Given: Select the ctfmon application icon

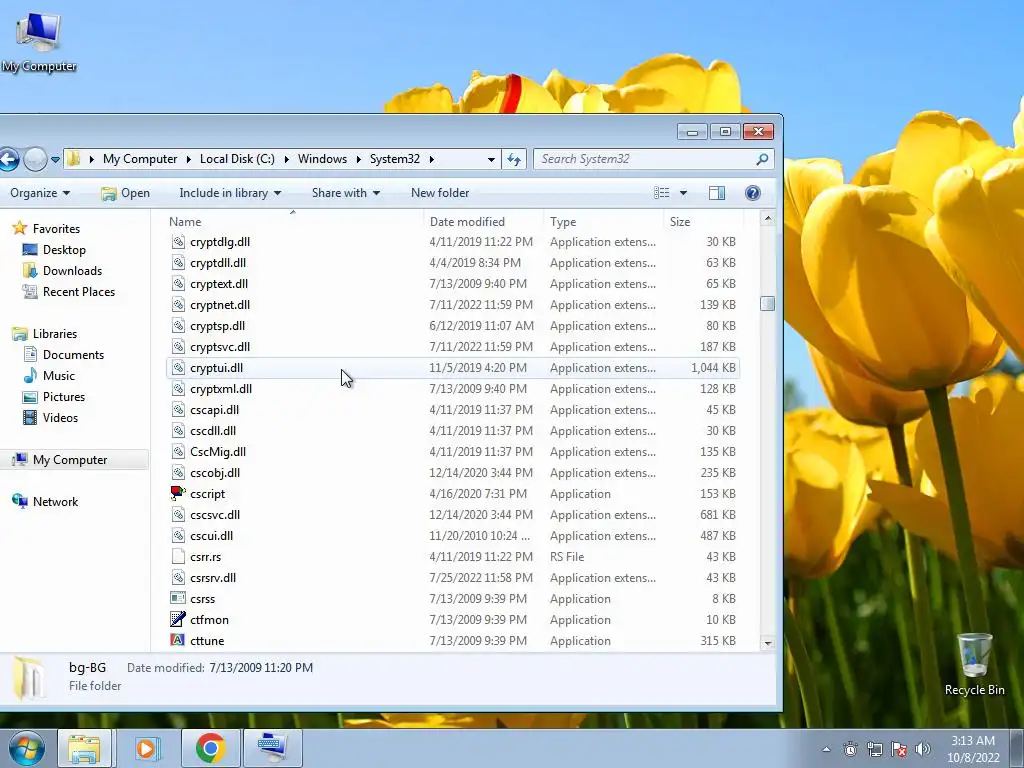Looking at the screenshot, I should [178, 619].
